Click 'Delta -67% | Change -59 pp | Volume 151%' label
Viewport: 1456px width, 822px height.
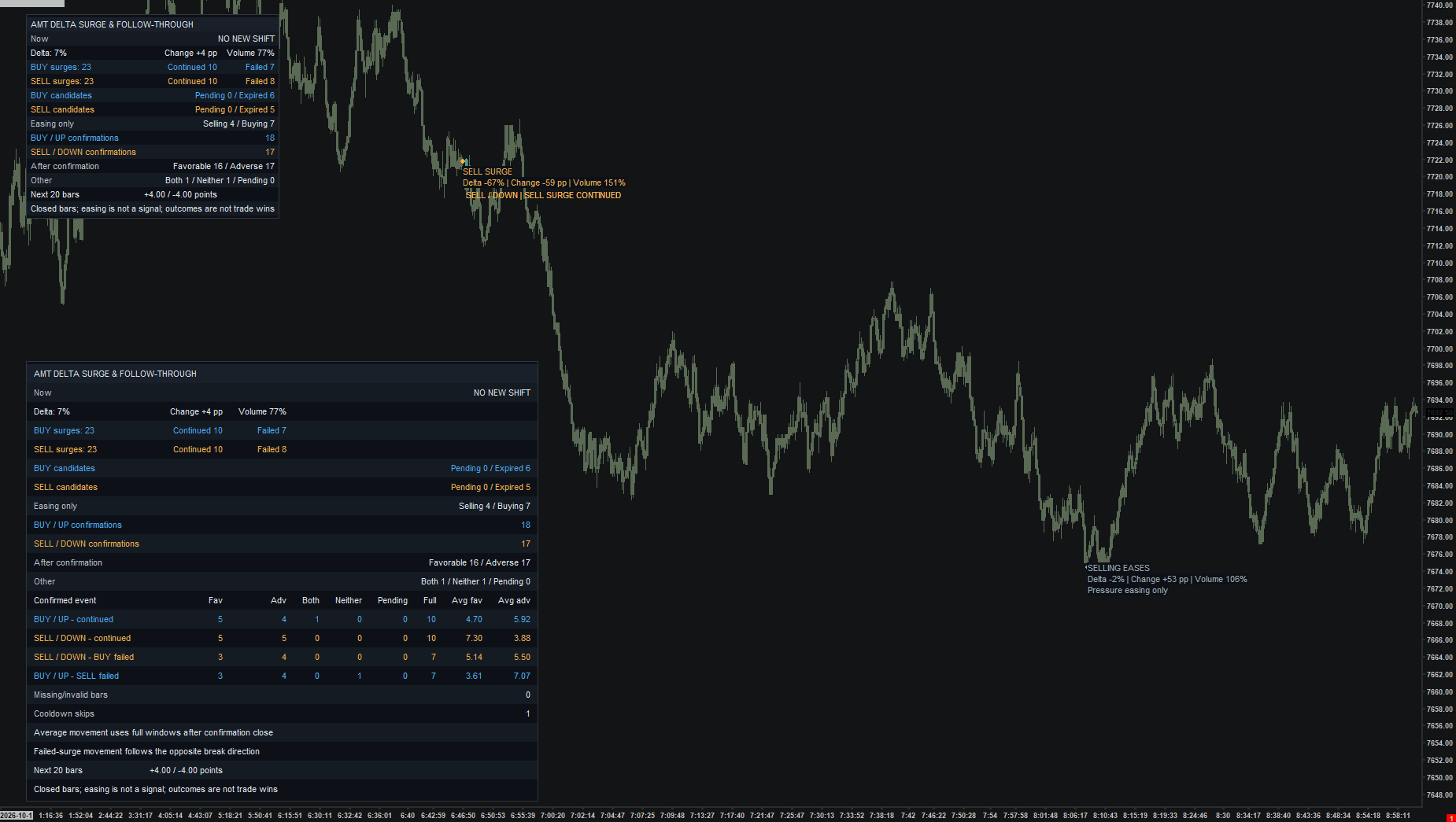pos(544,182)
